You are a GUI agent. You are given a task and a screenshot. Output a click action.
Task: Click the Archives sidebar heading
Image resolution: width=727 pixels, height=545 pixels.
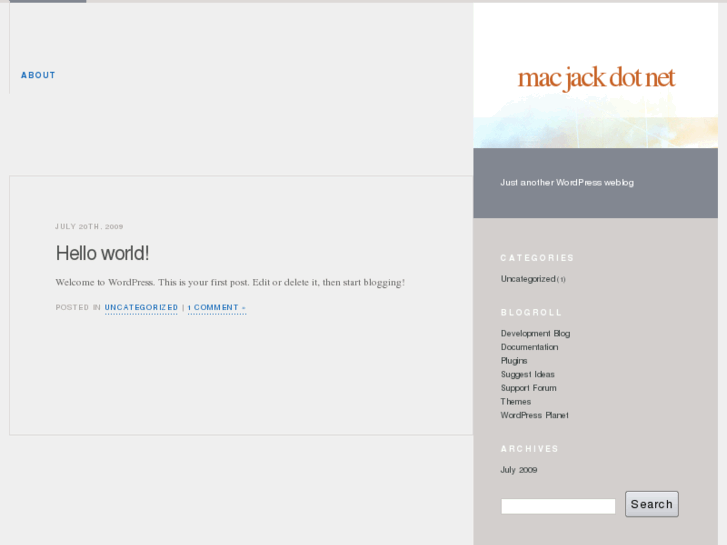[x=529, y=449]
